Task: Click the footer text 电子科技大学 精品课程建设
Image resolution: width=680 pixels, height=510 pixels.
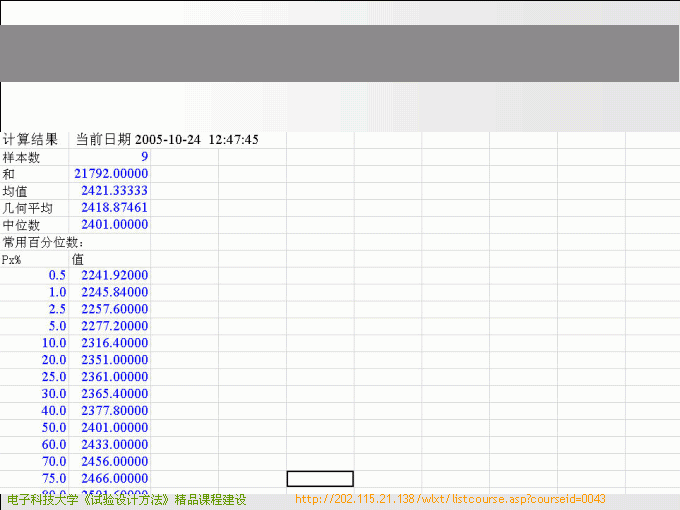Action: tap(126, 499)
